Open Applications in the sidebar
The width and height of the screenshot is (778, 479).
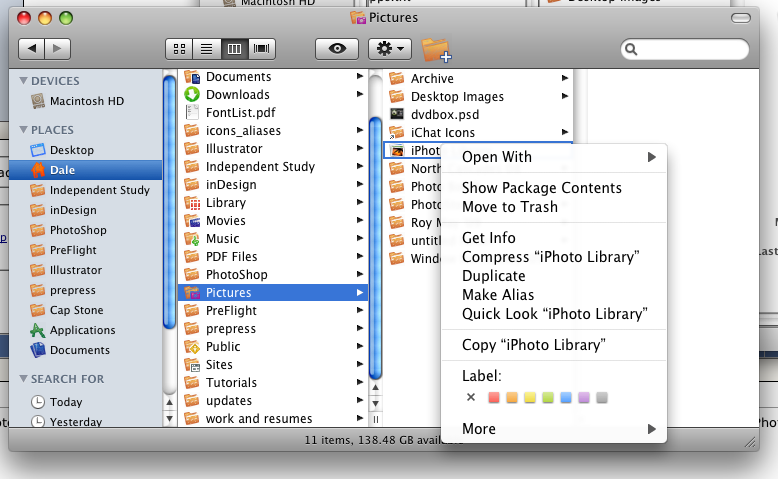pos(86,330)
